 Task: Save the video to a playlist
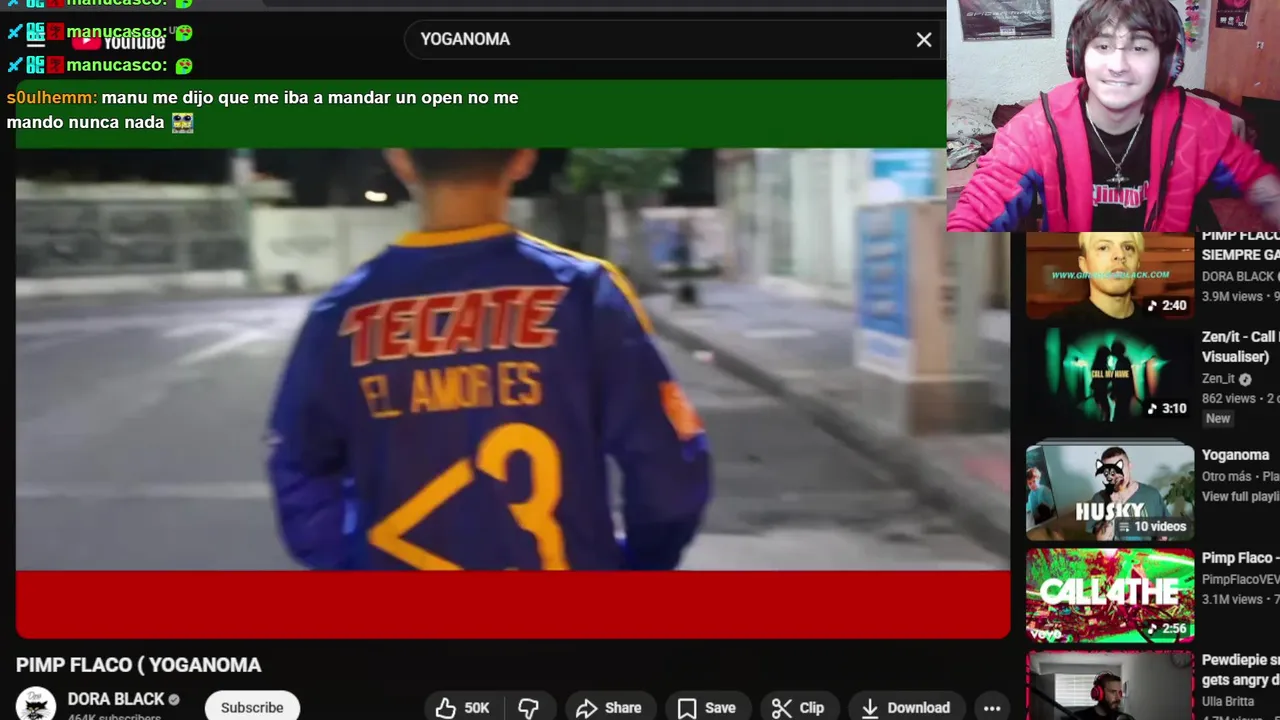point(707,707)
